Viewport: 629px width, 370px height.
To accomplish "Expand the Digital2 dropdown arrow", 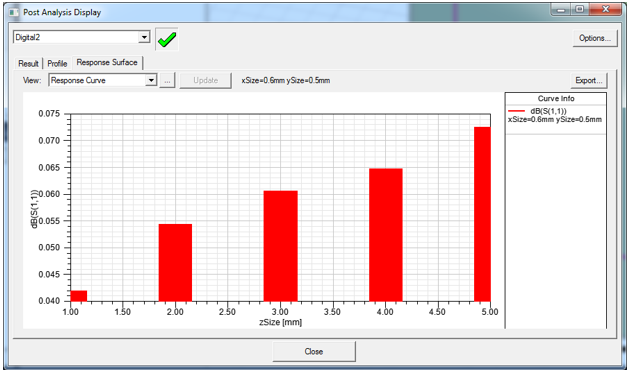I will [x=144, y=37].
